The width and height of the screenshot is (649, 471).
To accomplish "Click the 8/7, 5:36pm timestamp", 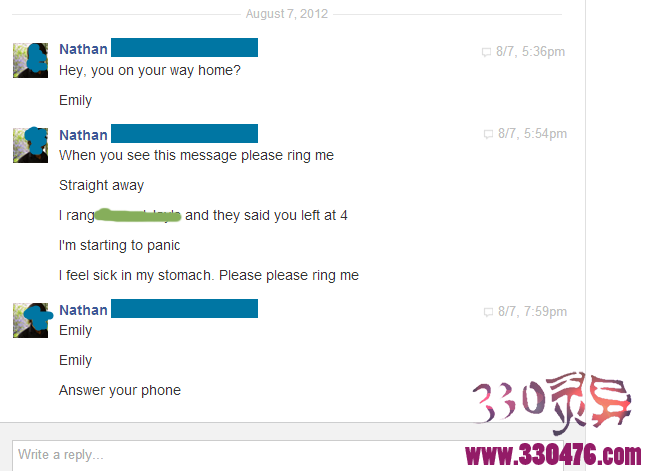I will [x=530, y=51].
